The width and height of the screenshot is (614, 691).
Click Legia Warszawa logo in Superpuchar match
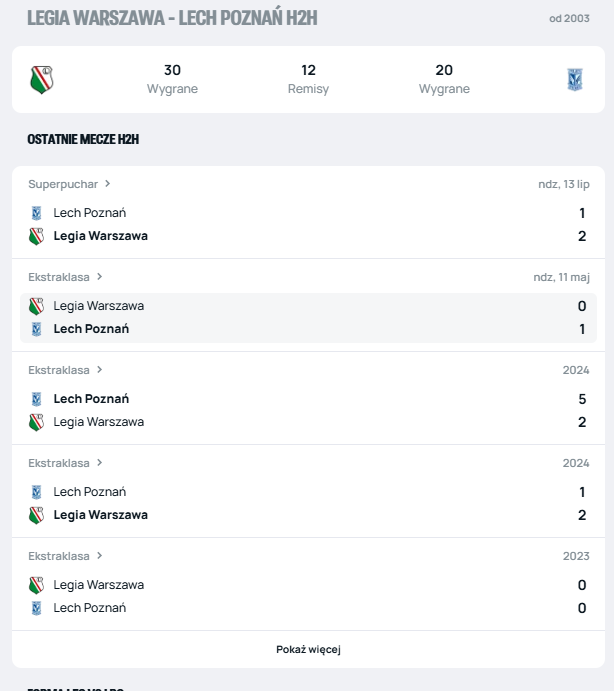pyautogui.click(x=37, y=236)
